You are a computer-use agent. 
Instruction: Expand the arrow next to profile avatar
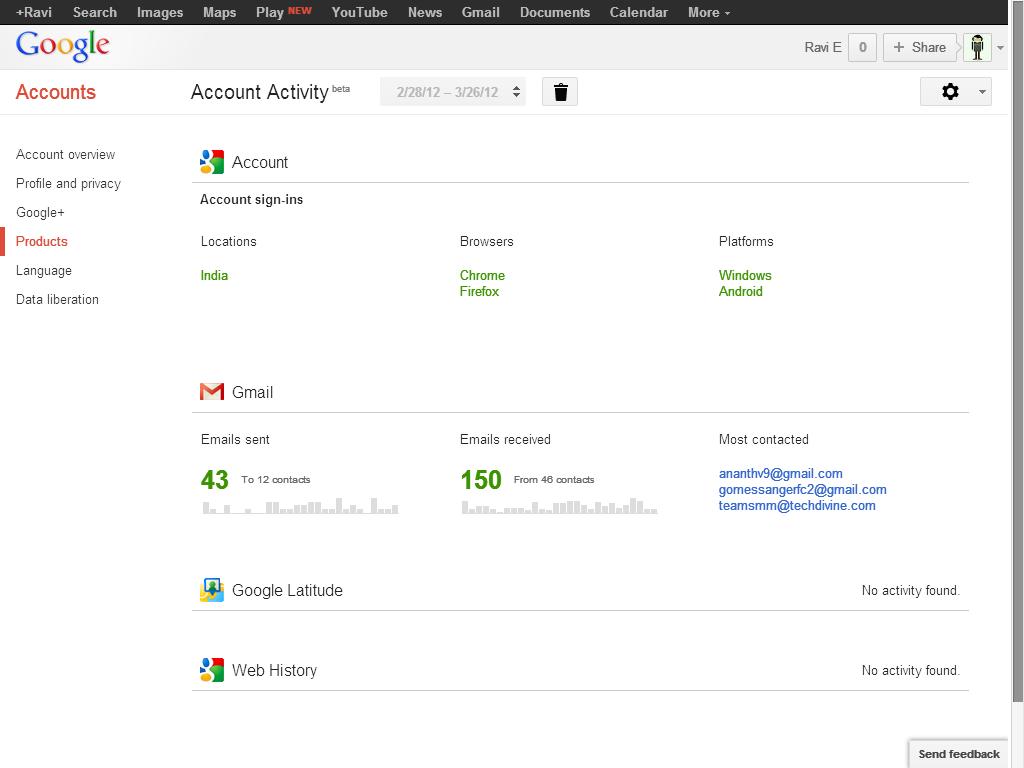(1001, 48)
